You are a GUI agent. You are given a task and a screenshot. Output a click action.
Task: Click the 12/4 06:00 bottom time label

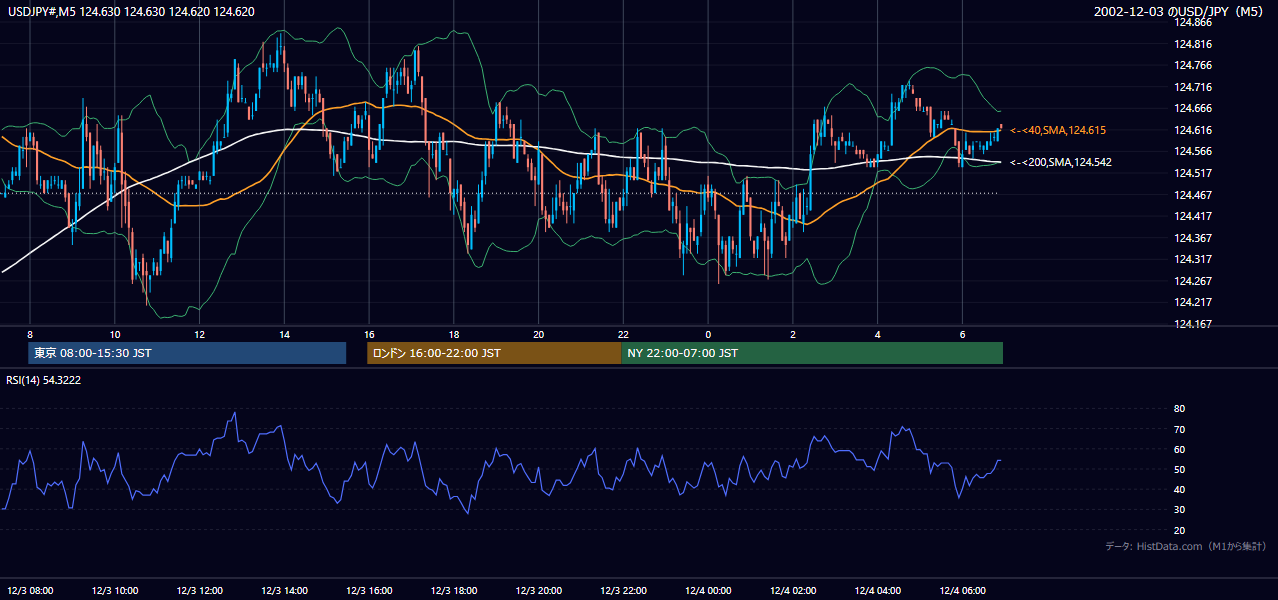[962, 590]
